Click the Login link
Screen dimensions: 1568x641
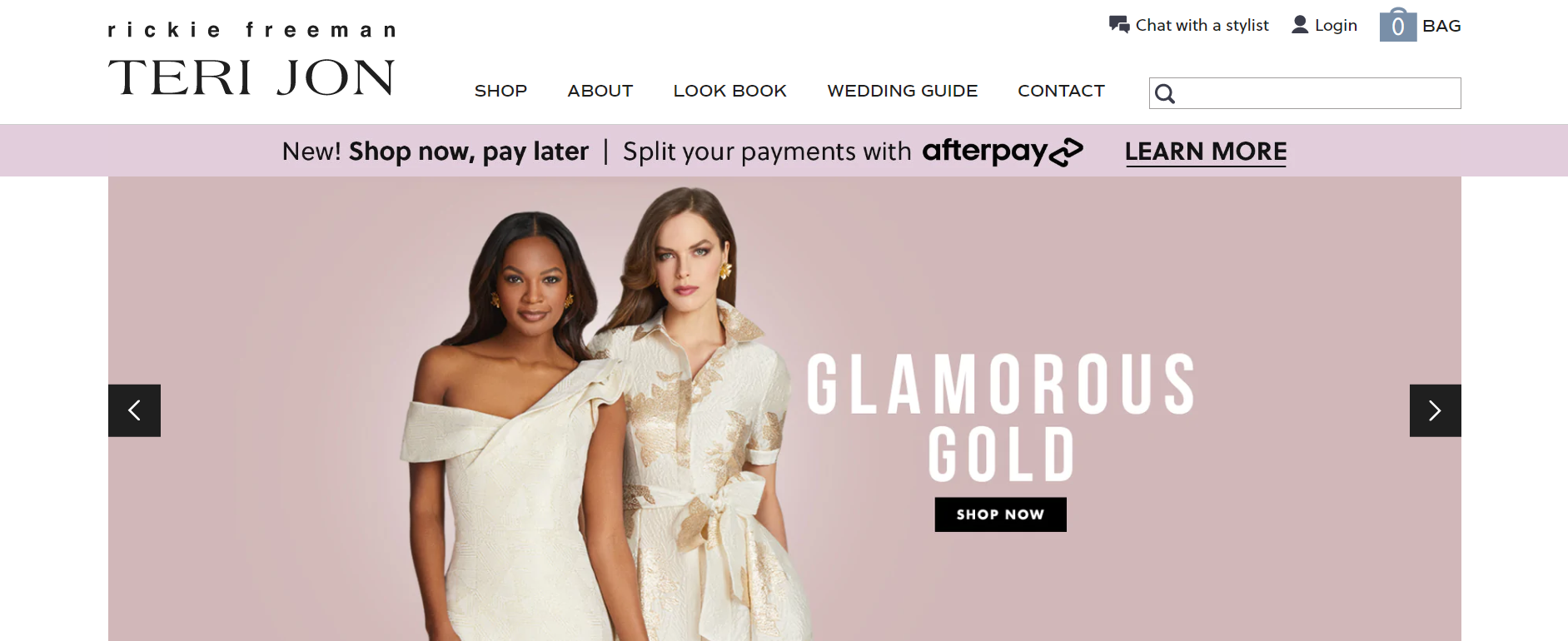(x=1336, y=26)
